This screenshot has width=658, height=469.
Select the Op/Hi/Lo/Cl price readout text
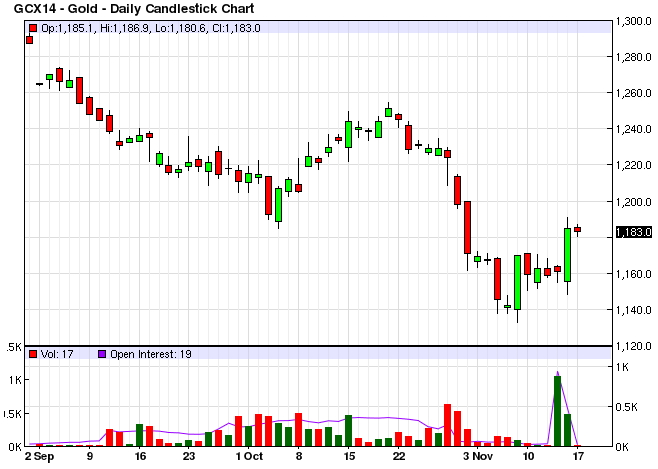point(151,29)
